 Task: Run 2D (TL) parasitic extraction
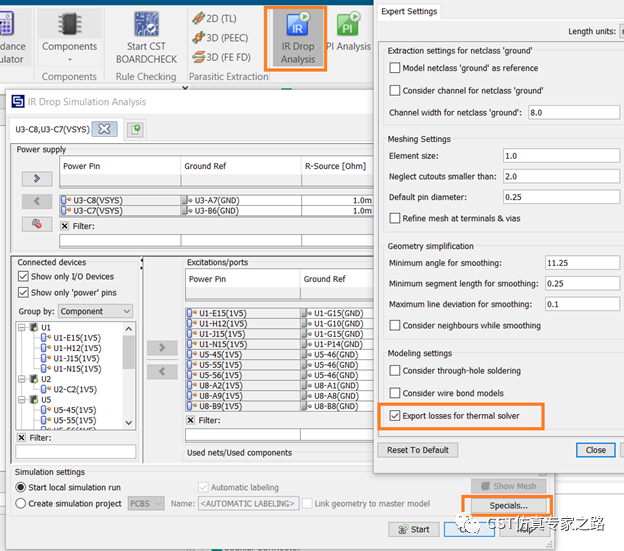(214, 18)
